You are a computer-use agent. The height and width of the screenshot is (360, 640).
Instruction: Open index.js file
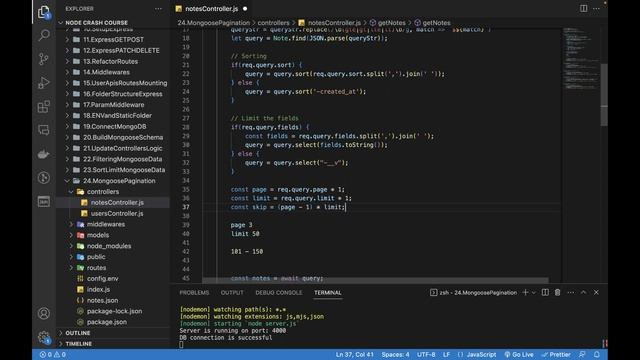tap(113, 289)
